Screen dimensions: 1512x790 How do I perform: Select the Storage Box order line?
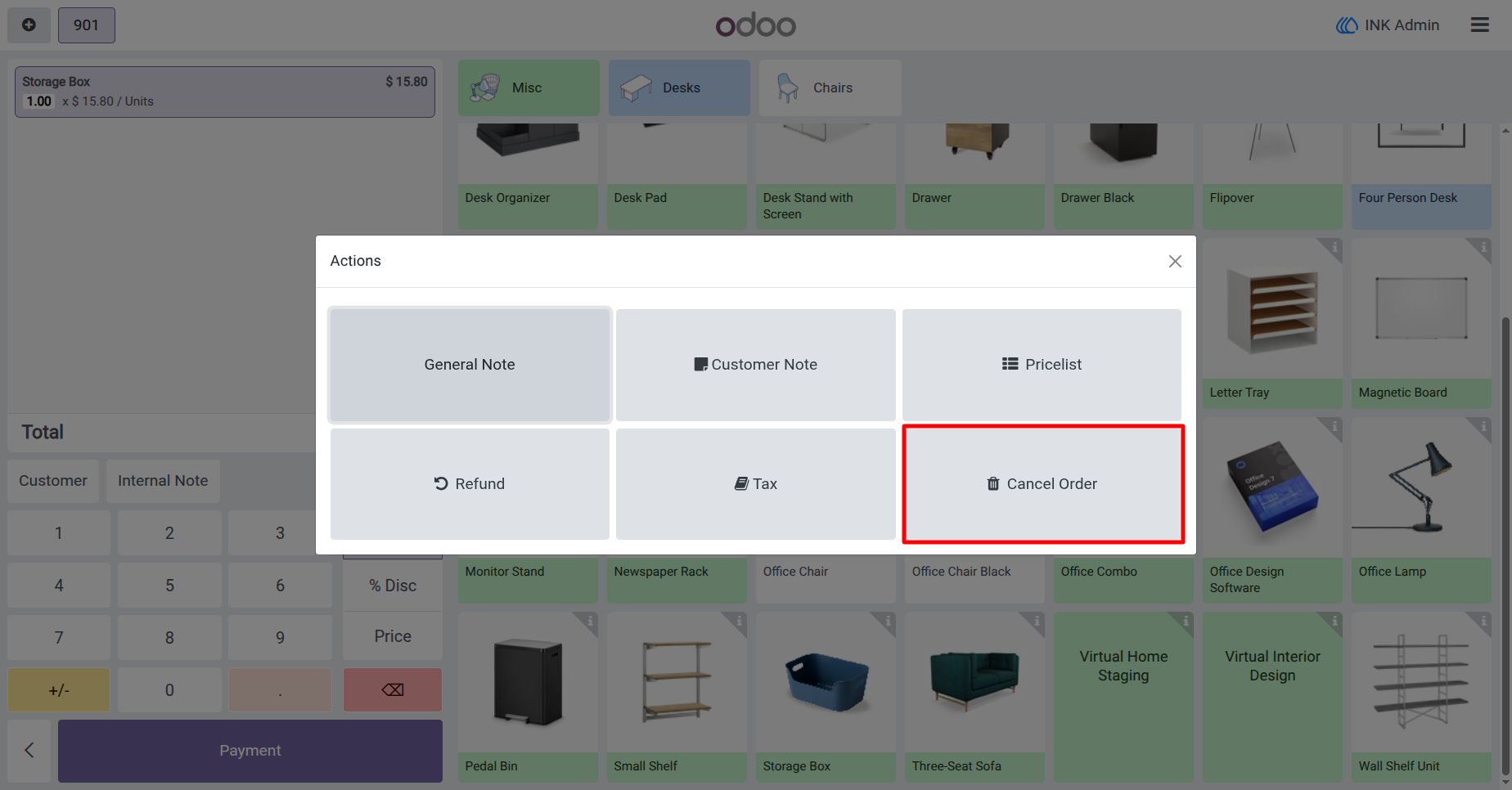click(x=225, y=92)
